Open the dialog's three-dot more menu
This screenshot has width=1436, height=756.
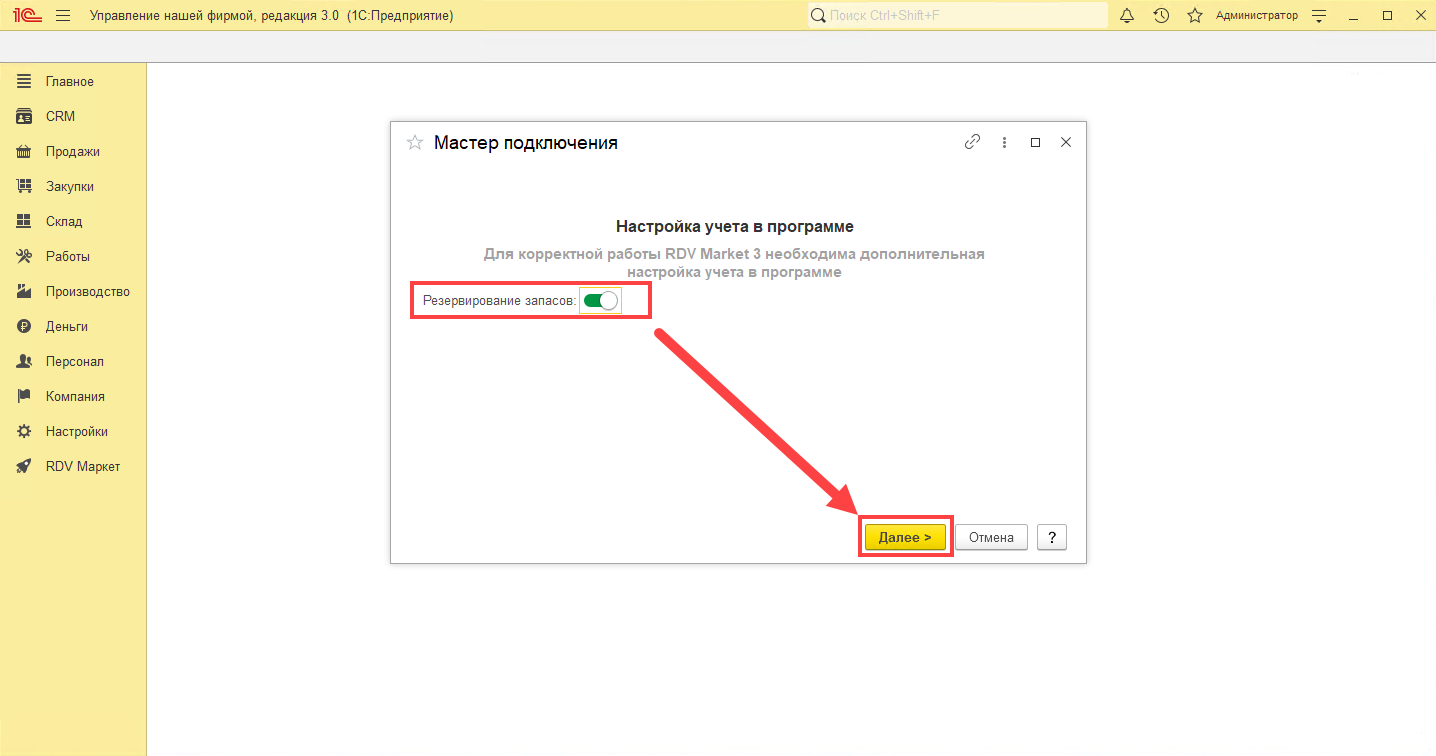[x=1004, y=142]
